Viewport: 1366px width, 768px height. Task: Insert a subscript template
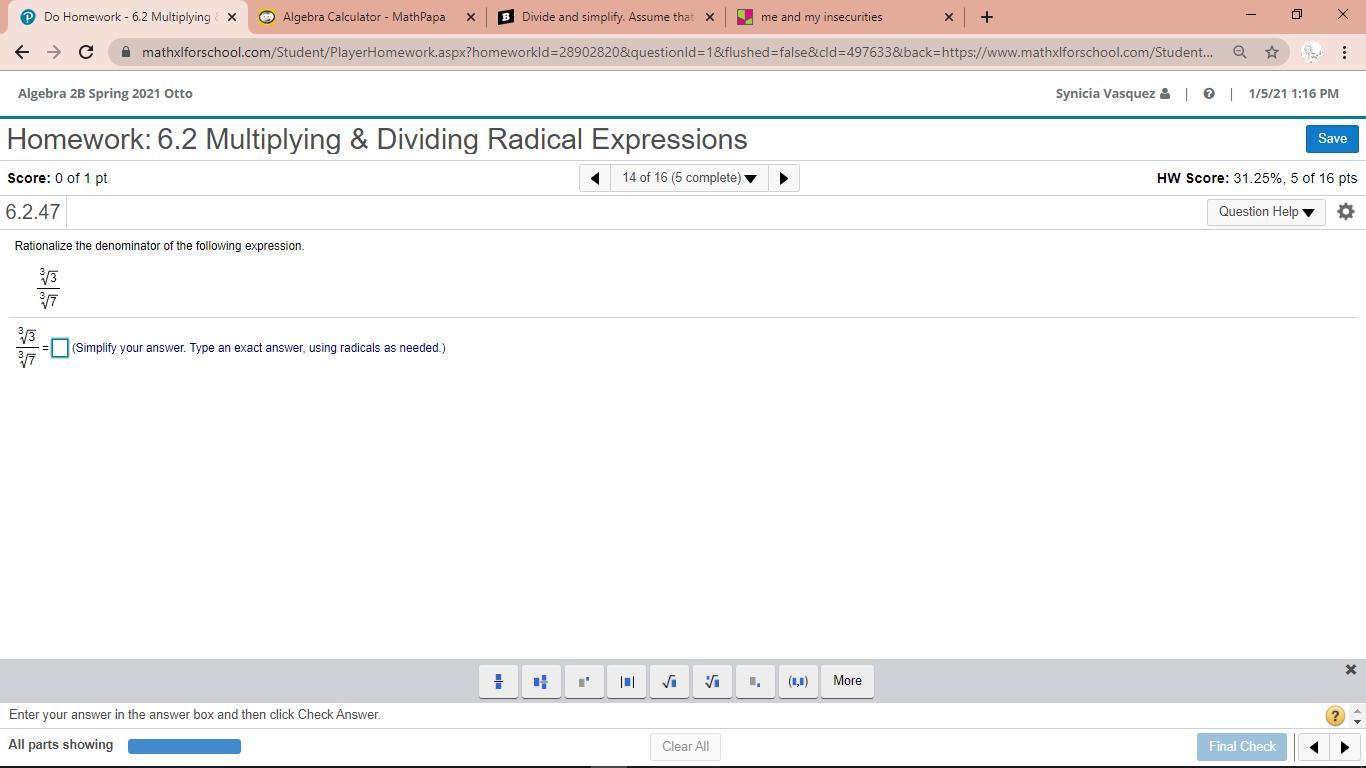click(x=755, y=681)
